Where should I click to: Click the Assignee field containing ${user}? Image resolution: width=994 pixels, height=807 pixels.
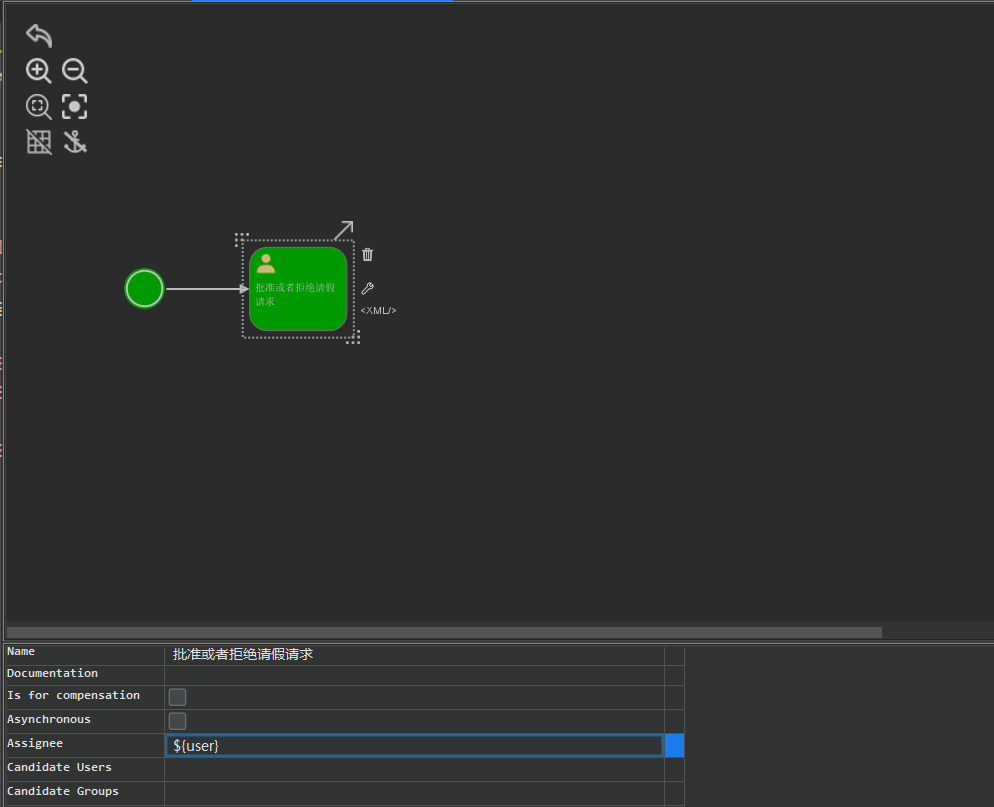click(x=414, y=746)
